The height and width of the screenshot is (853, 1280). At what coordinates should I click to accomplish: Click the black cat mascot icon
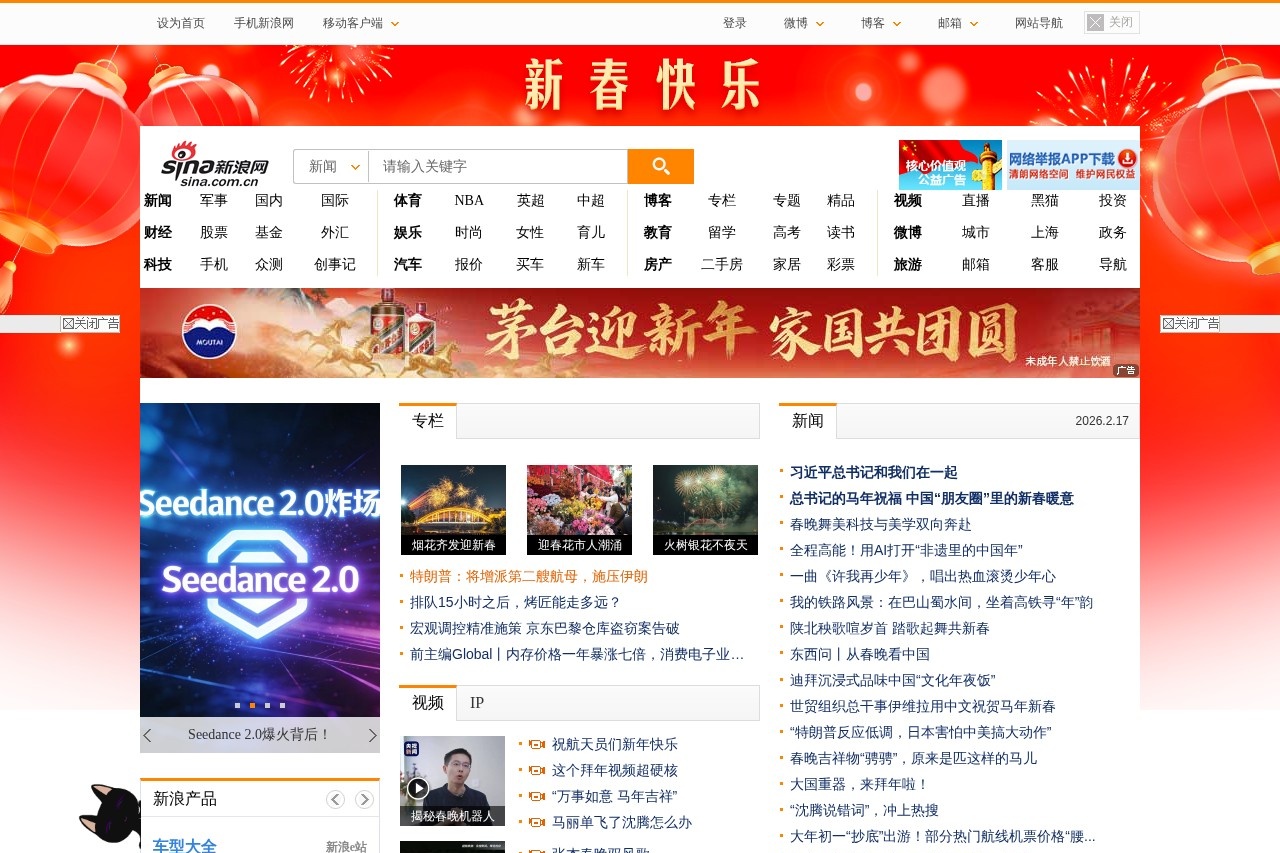tap(110, 818)
